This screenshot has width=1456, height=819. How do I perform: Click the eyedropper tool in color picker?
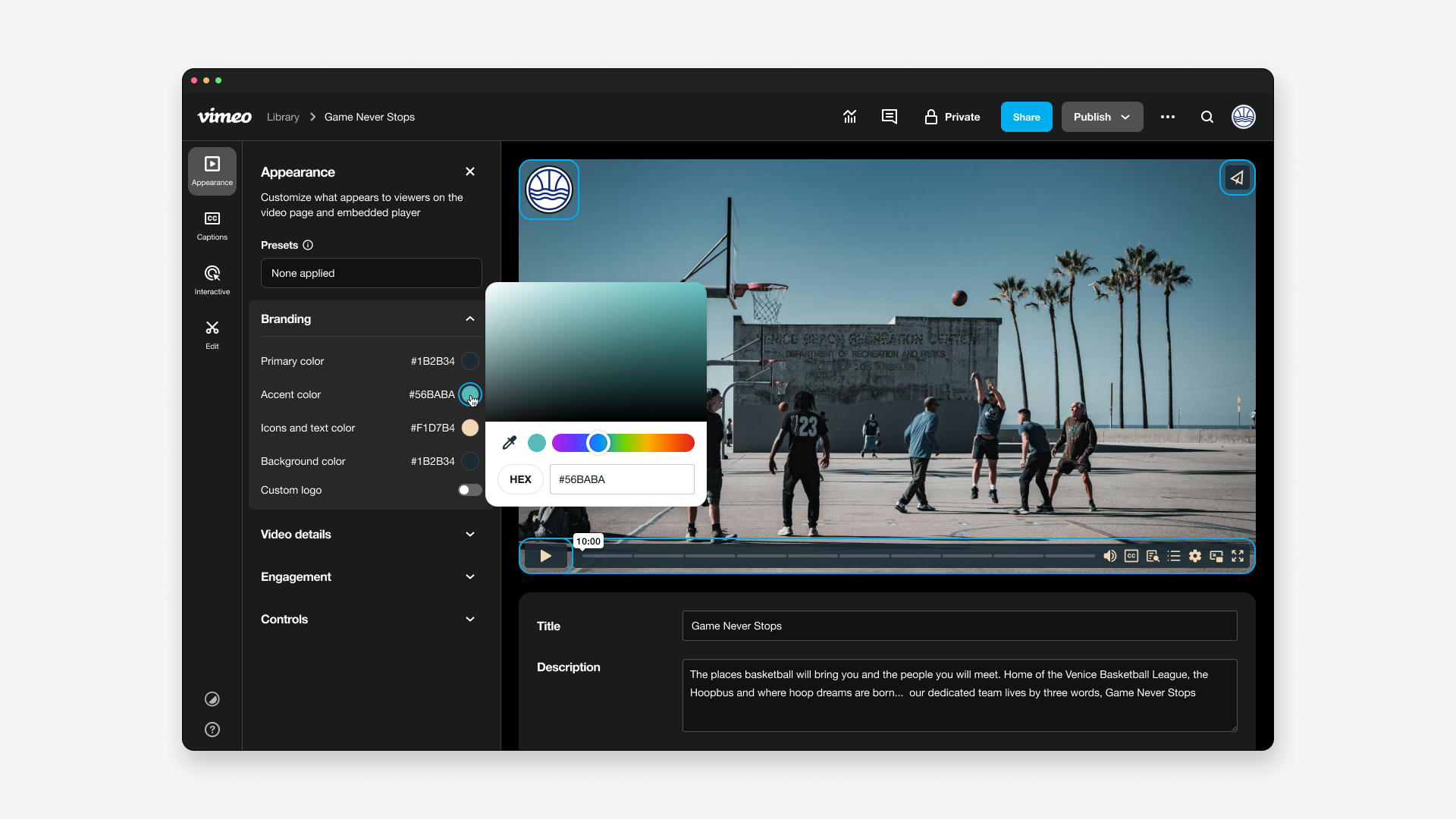(x=510, y=443)
